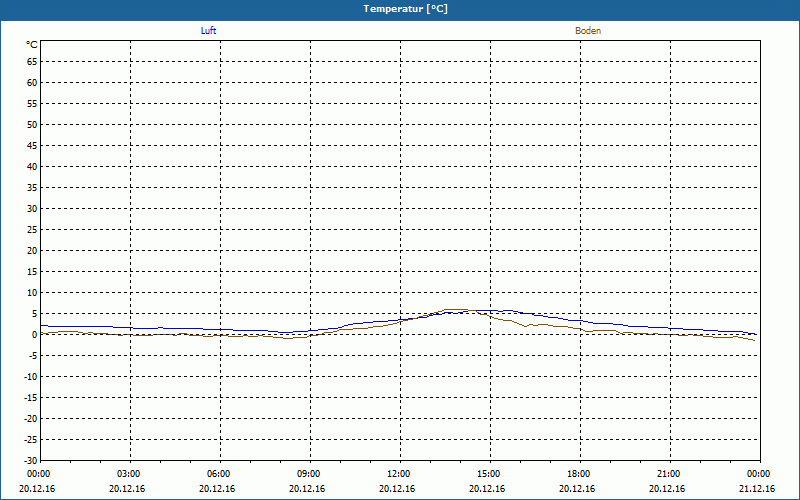Click the 30 value on the y-axis
The image size is (800, 500).
click(32, 209)
